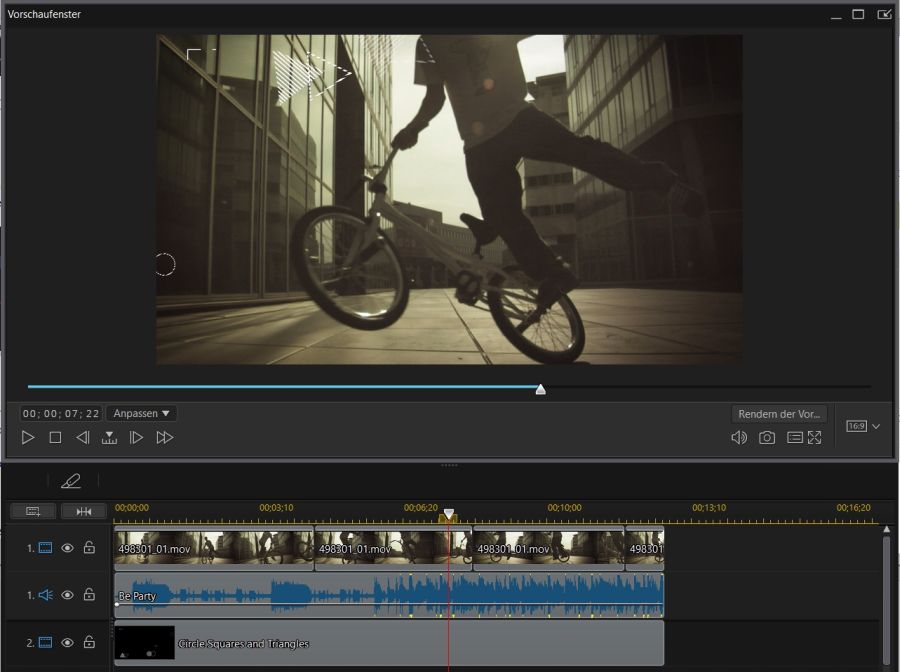Click the video track icon on track 1

coord(44,546)
